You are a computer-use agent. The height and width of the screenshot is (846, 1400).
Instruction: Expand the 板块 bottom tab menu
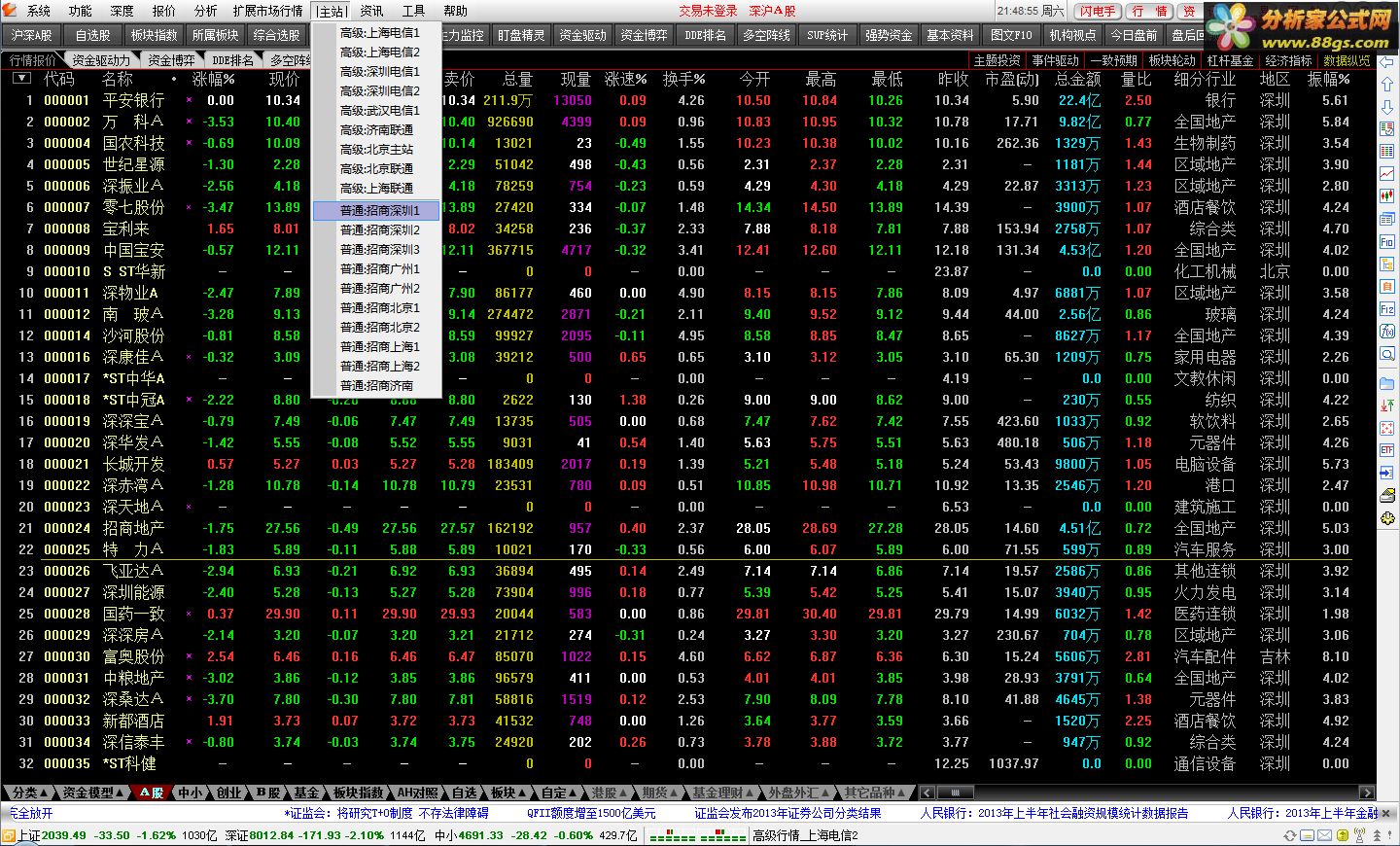coord(509,792)
